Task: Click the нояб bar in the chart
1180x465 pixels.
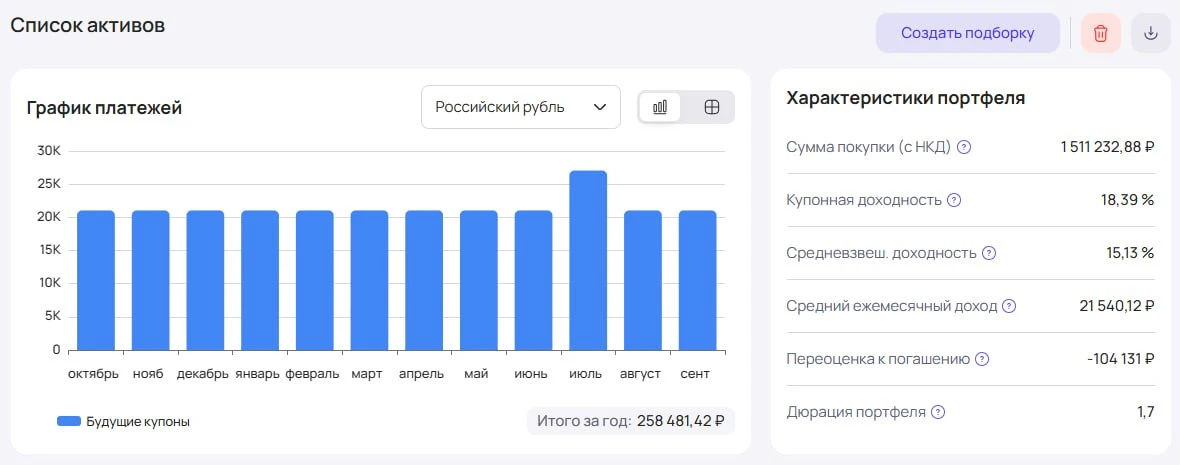Action: (x=151, y=280)
